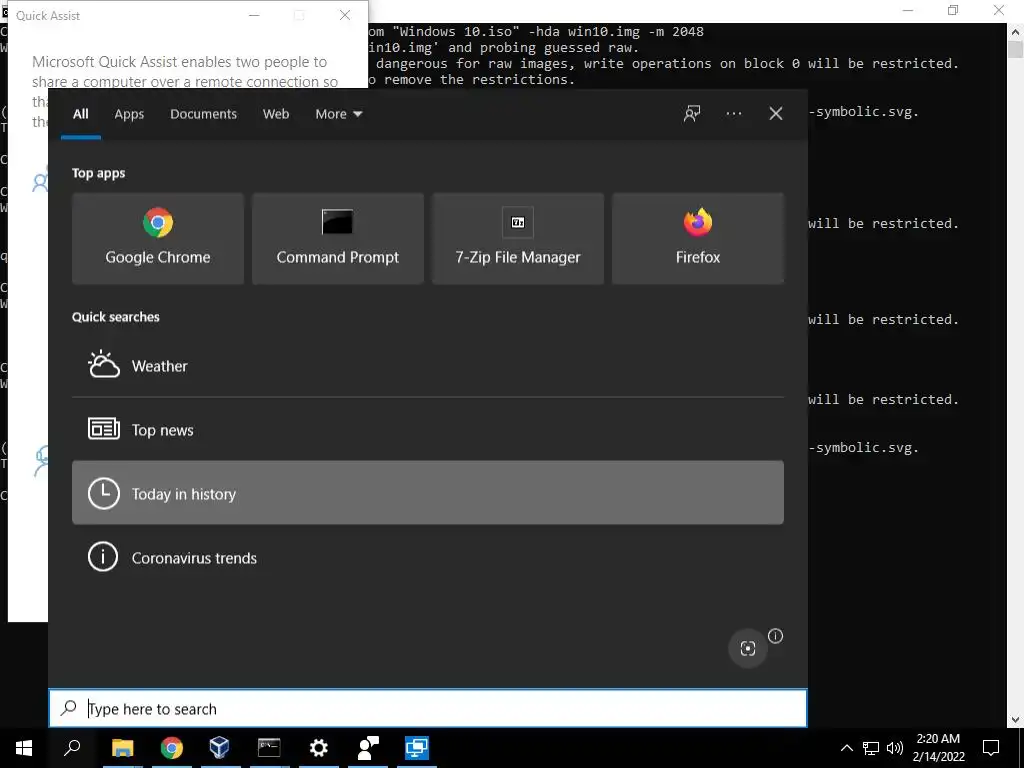Select the Weather quick search
Image resolution: width=1024 pixels, height=768 pixels.
tap(428, 366)
